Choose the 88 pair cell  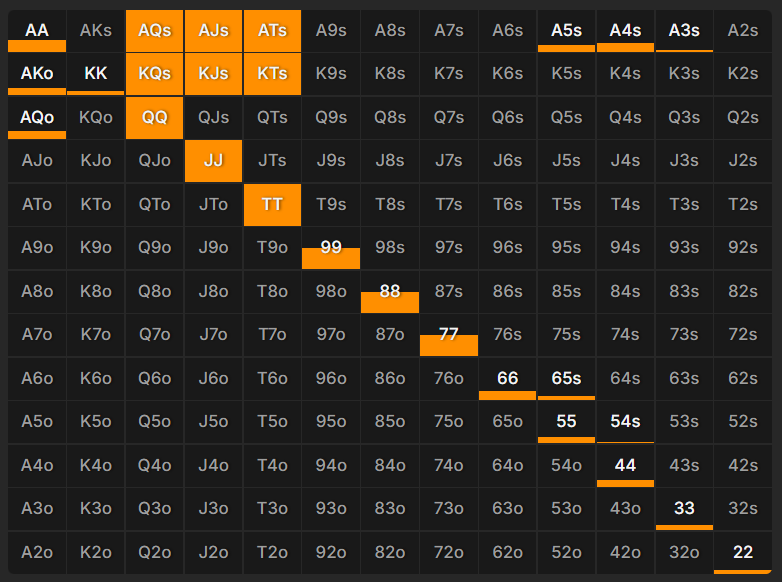390,291
